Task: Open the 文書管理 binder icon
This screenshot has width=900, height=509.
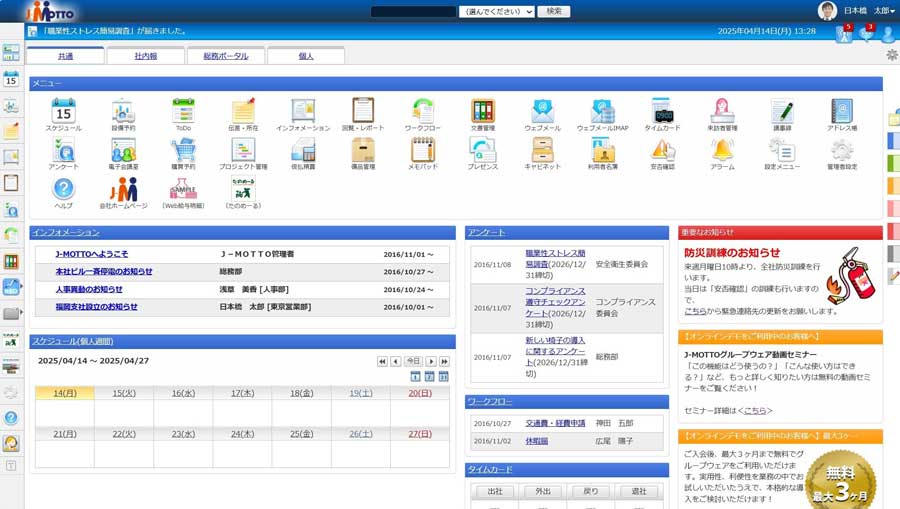Action: point(483,112)
